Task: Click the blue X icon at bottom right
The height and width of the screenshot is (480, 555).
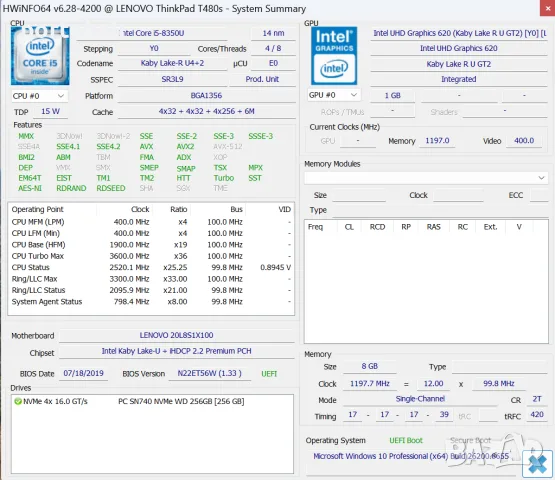Action: point(537,463)
